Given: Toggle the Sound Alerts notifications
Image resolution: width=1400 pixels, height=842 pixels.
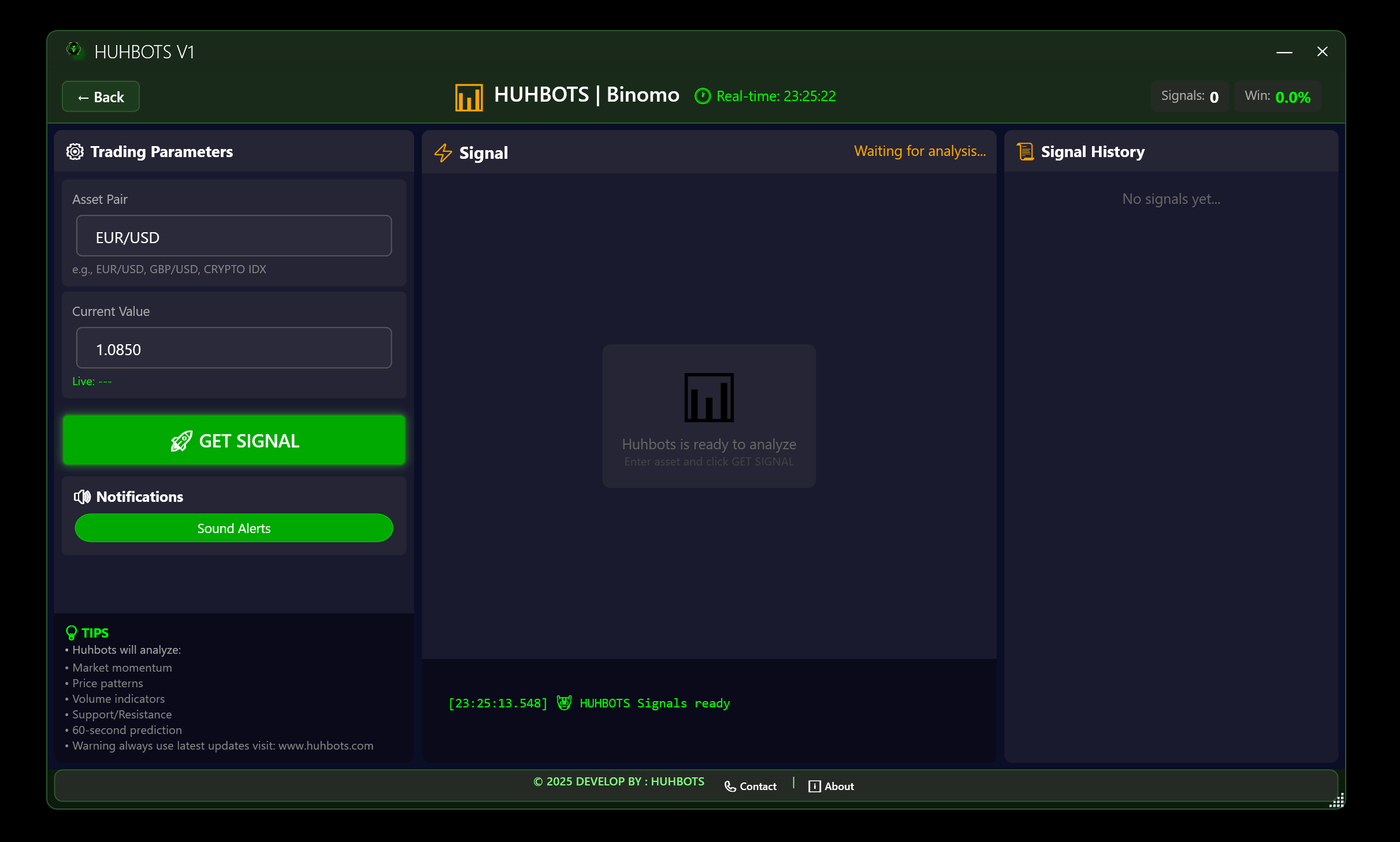Looking at the screenshot, I should click(x=234, y=528).
